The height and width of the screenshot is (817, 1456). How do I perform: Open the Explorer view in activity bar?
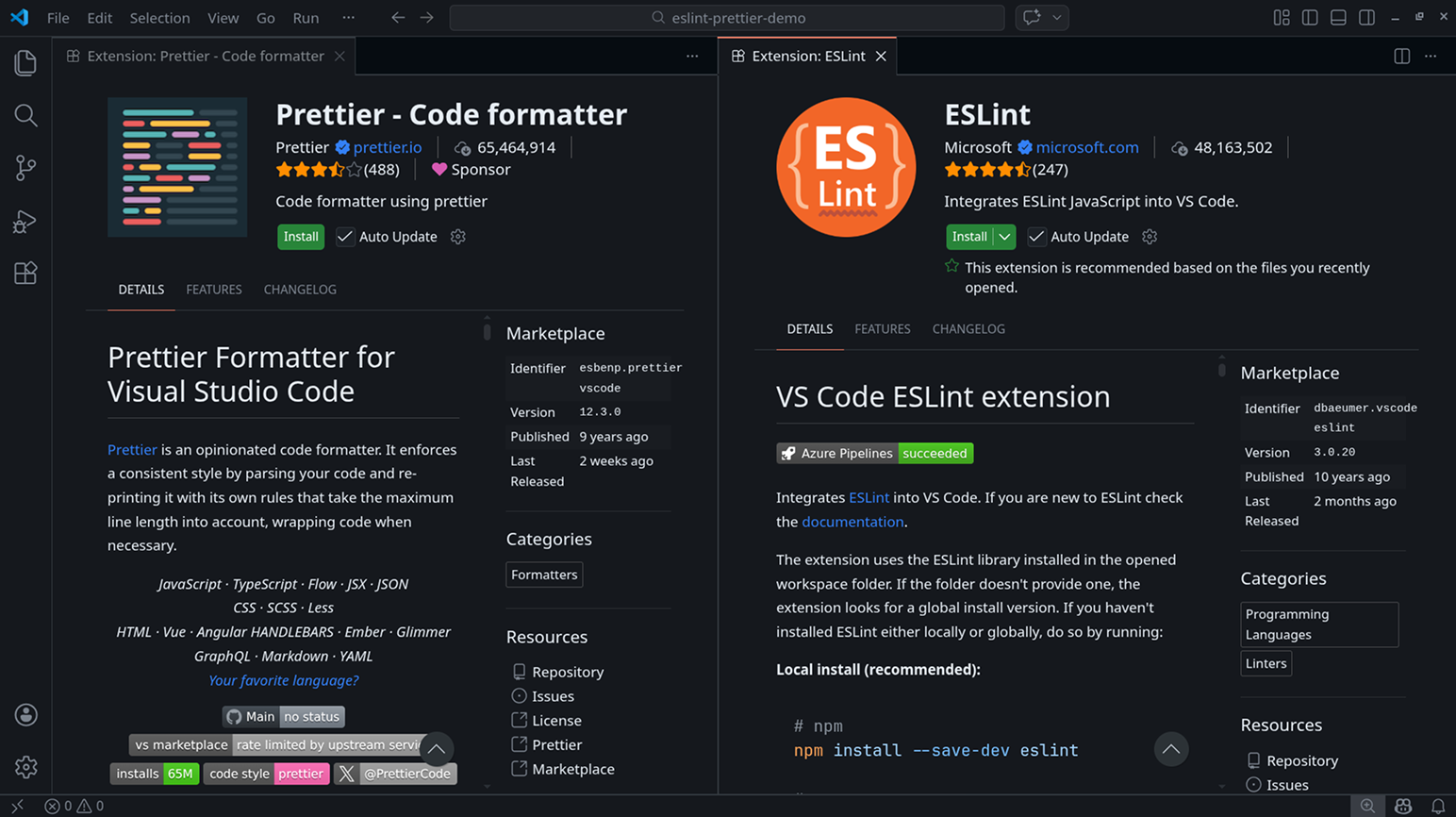[25, 63]
